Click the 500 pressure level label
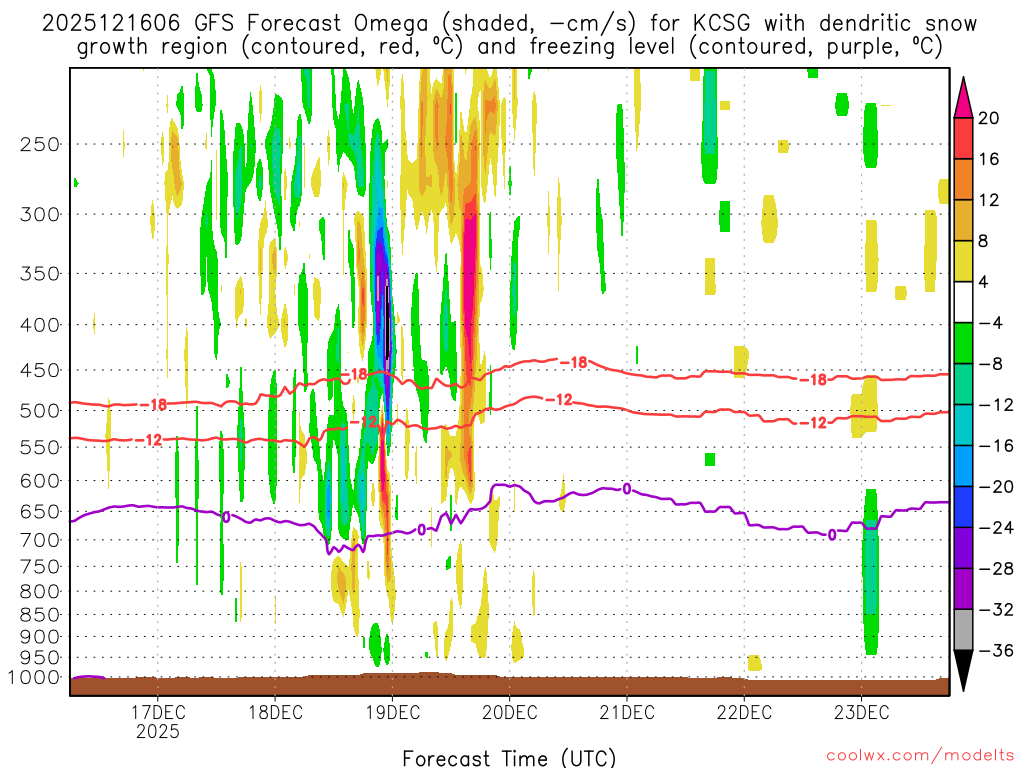The width and height of the screenshot is (1024, 768). tap(40, 411)
